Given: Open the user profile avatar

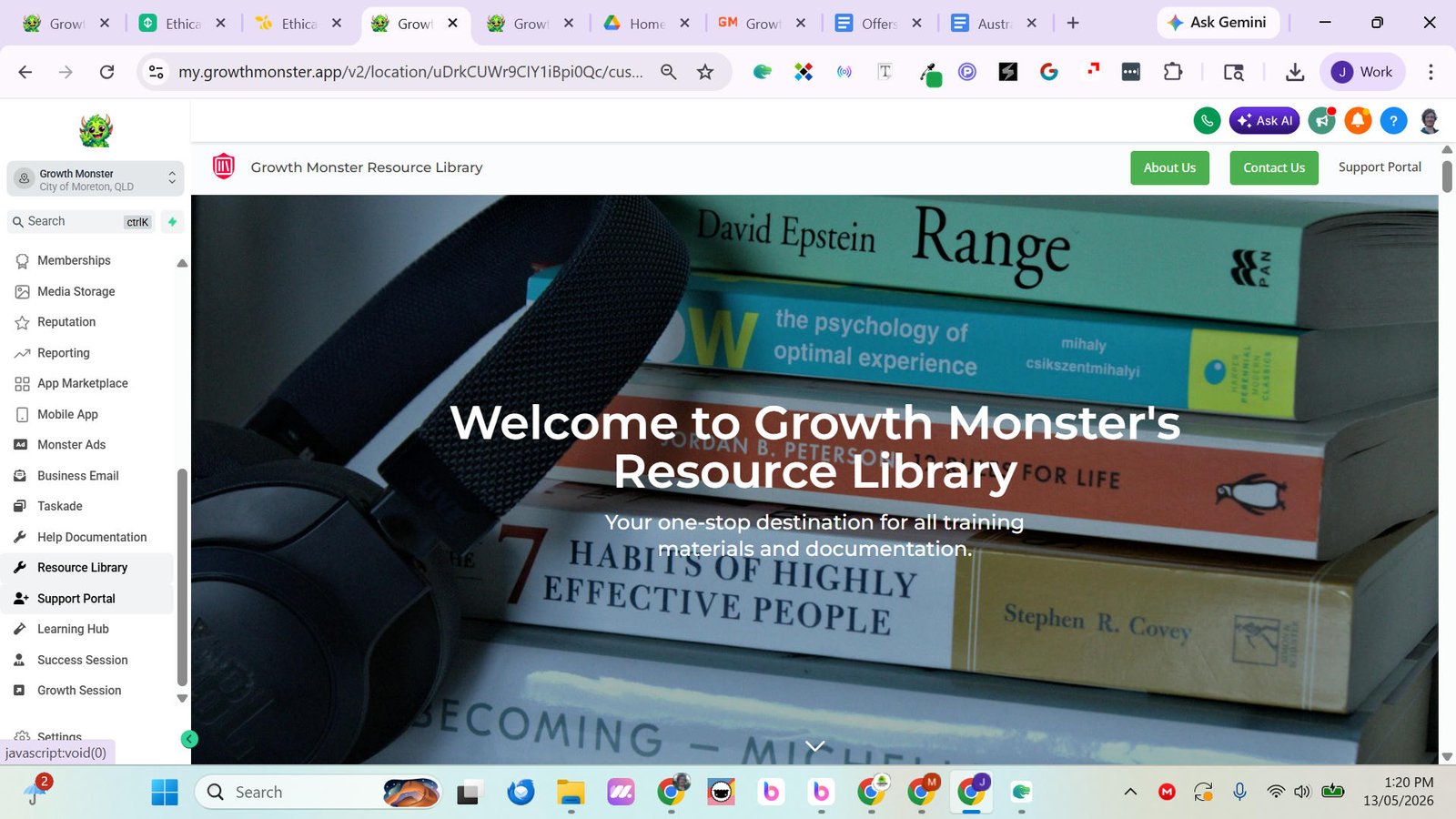Looking at the screenshot, I should (1430, 120).
